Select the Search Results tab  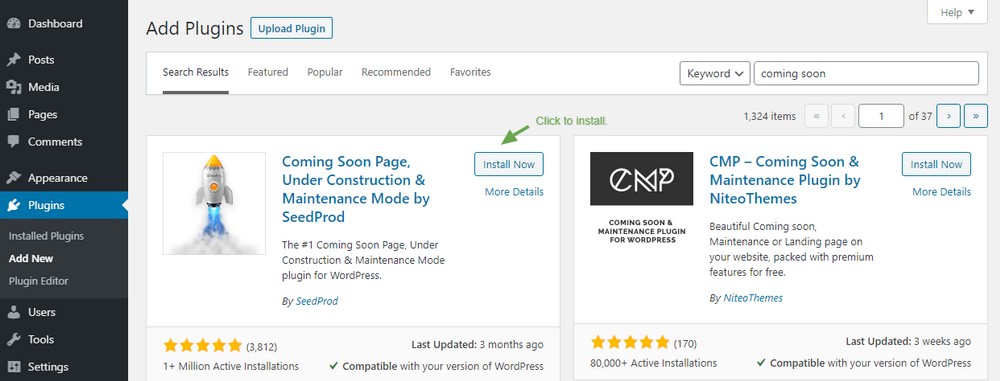click(x=195, y=72)
